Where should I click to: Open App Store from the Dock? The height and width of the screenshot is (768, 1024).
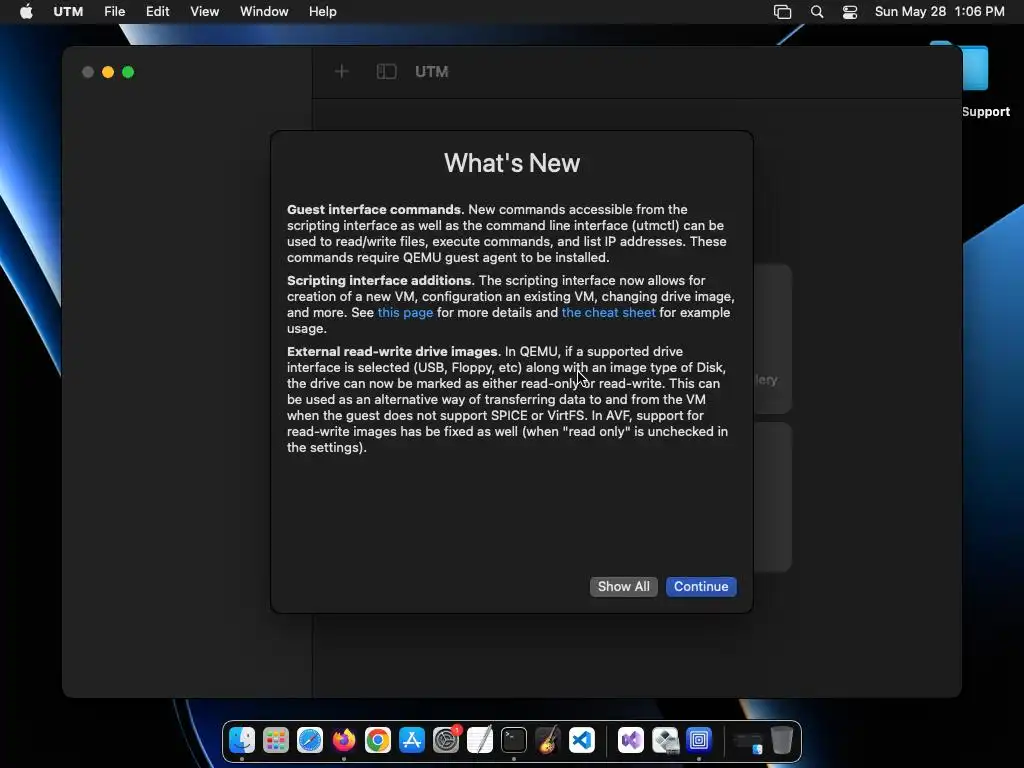click(412, 740)
